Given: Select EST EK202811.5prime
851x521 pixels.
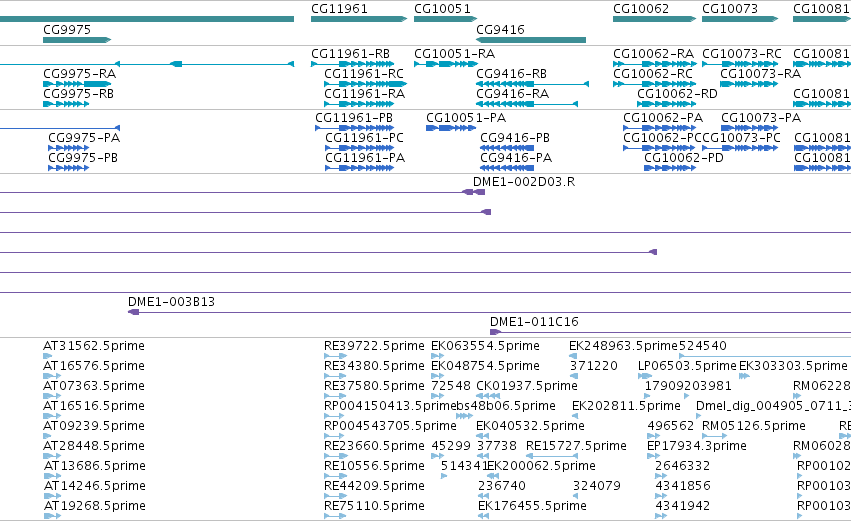Looking at the screenshot, I should point(626,406).
